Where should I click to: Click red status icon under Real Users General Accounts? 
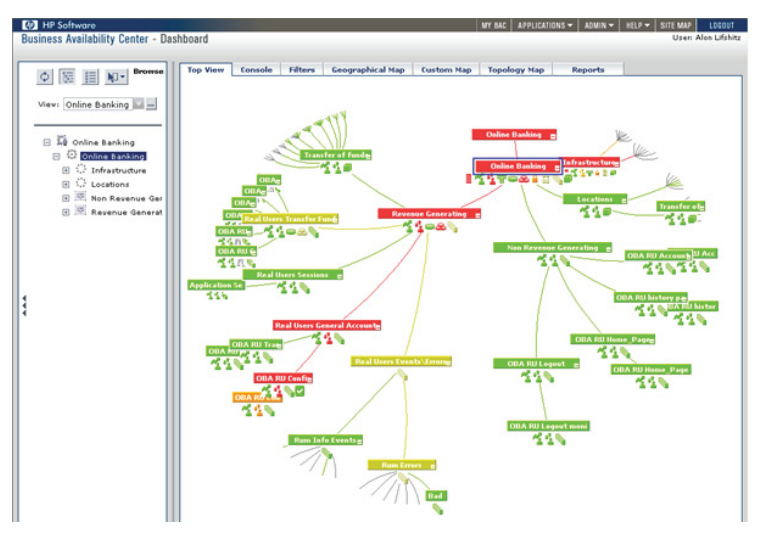point(328,337)
